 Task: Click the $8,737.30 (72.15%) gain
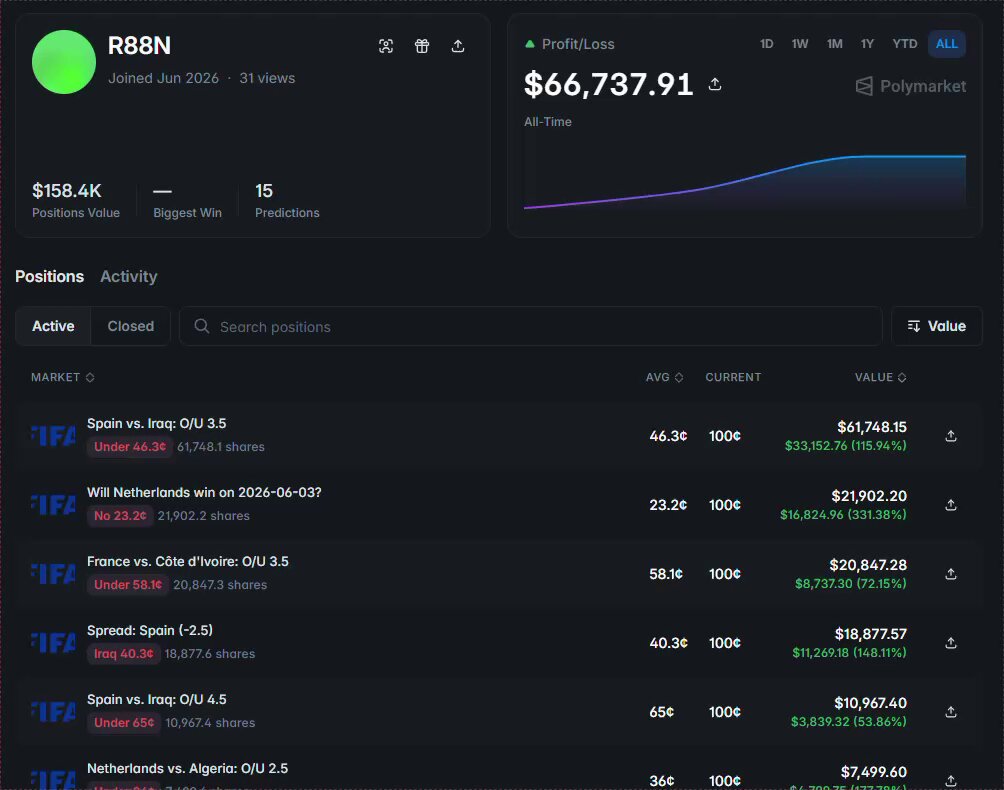tap(850, 584)
